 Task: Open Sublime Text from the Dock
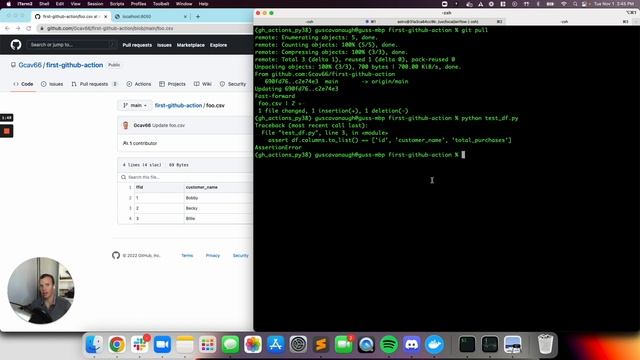[321, 345]
